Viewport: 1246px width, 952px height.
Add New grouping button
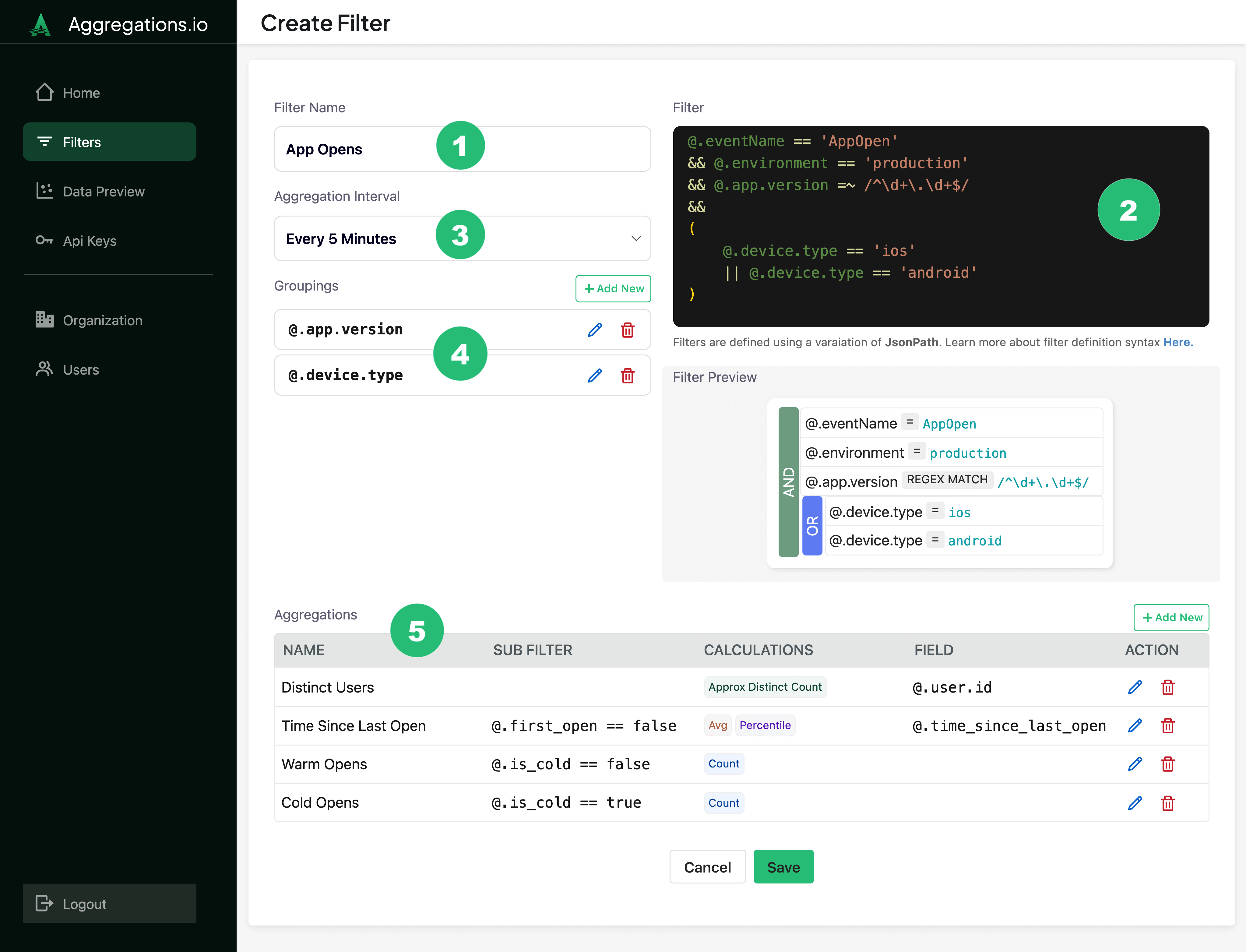(613, 288)
